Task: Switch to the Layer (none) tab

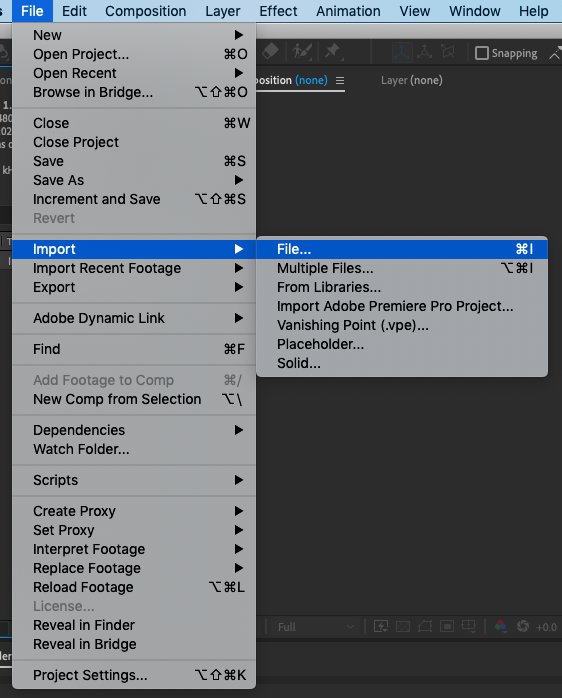Action: coord(411,80)
